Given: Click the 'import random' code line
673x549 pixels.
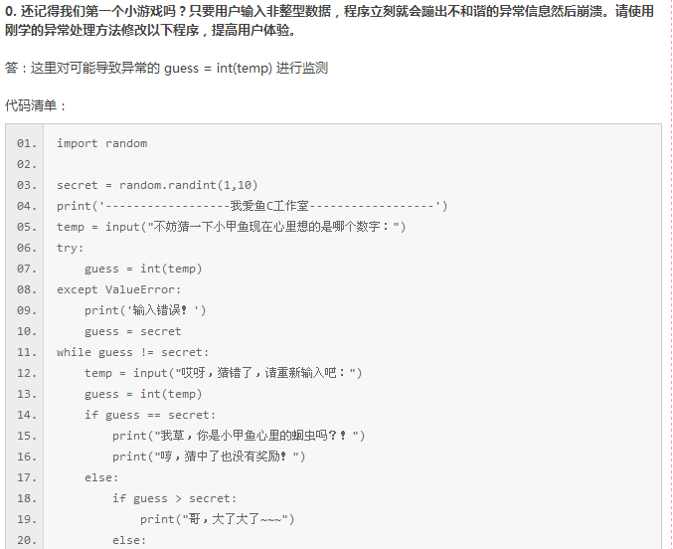Looking at the screenshot, I should click(x=102, y=143).
